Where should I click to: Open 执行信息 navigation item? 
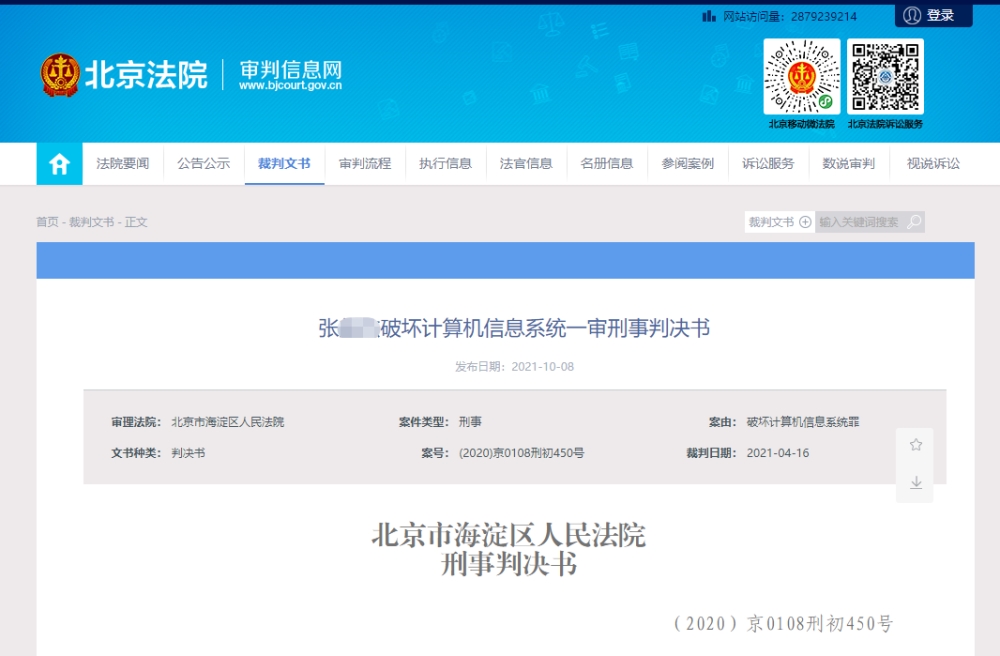(445, 164)
